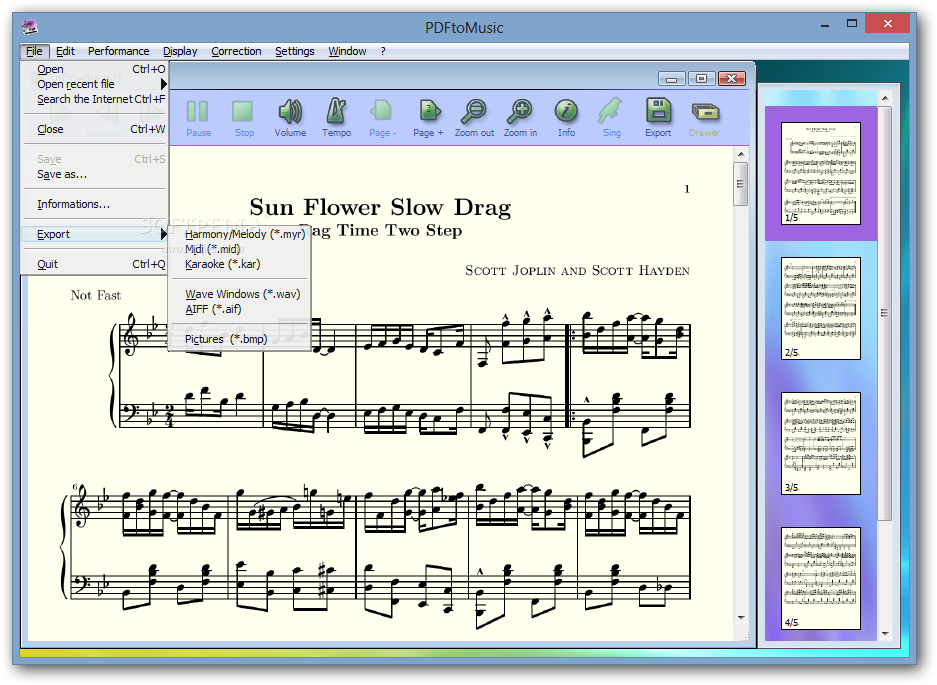Select page thumbnail 4/5
Screen dimensions: 937x685
[x=820, y=579]
